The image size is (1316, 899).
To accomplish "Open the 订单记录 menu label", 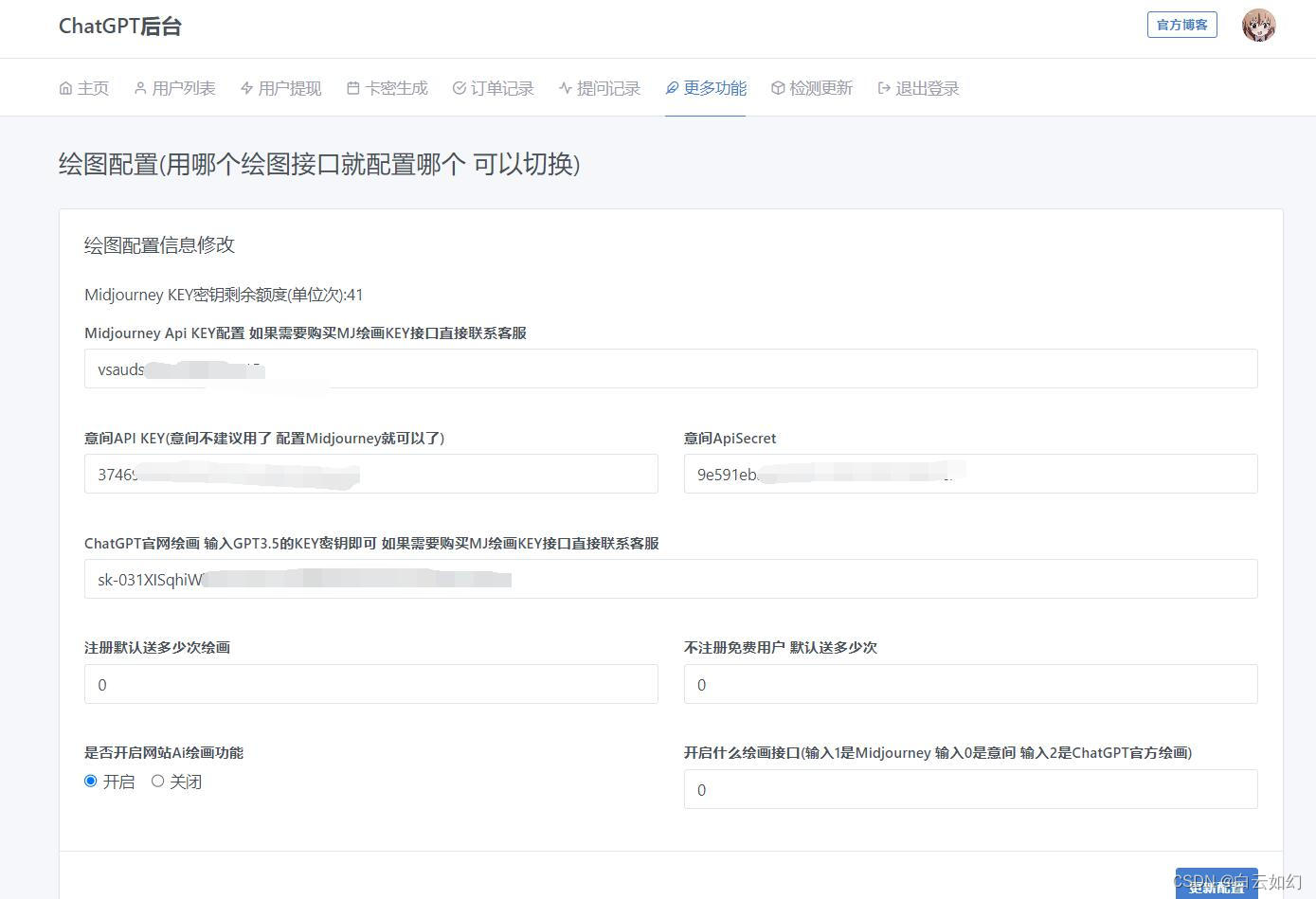I will point(502,88).
